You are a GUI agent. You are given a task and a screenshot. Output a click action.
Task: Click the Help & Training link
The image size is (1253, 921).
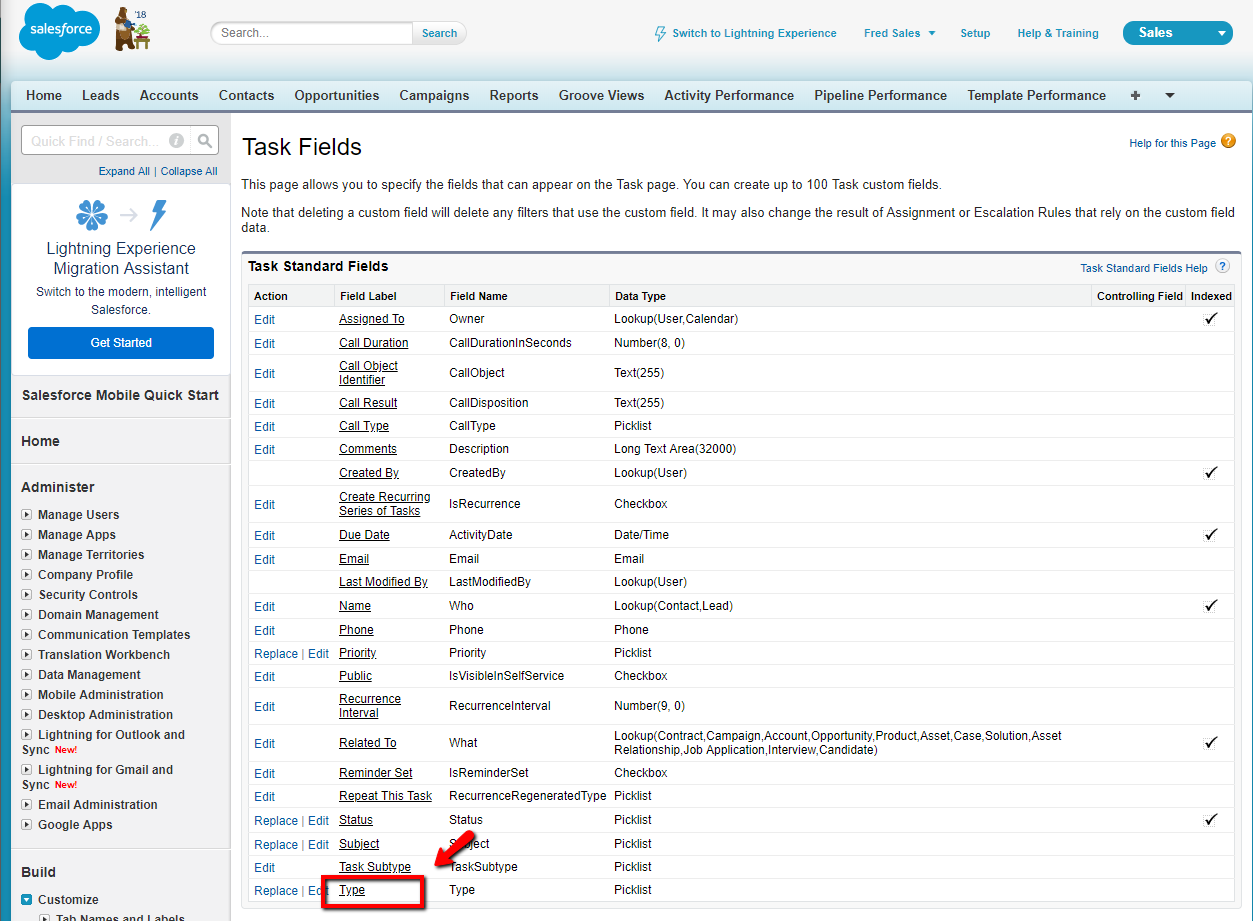coord(1058,33)
